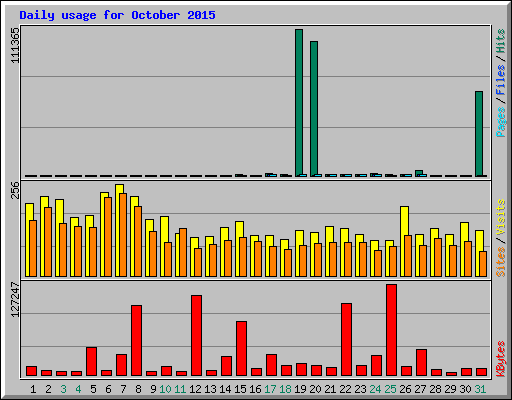Click the 'Sites' legend label

click(x=501, y=262)
